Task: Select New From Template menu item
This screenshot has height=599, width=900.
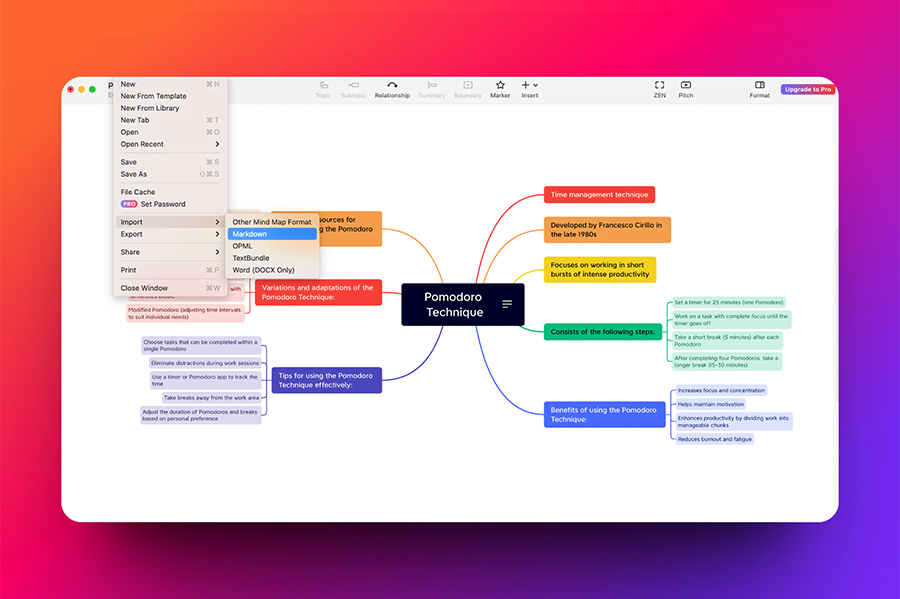Action: [x=153, y=96]
